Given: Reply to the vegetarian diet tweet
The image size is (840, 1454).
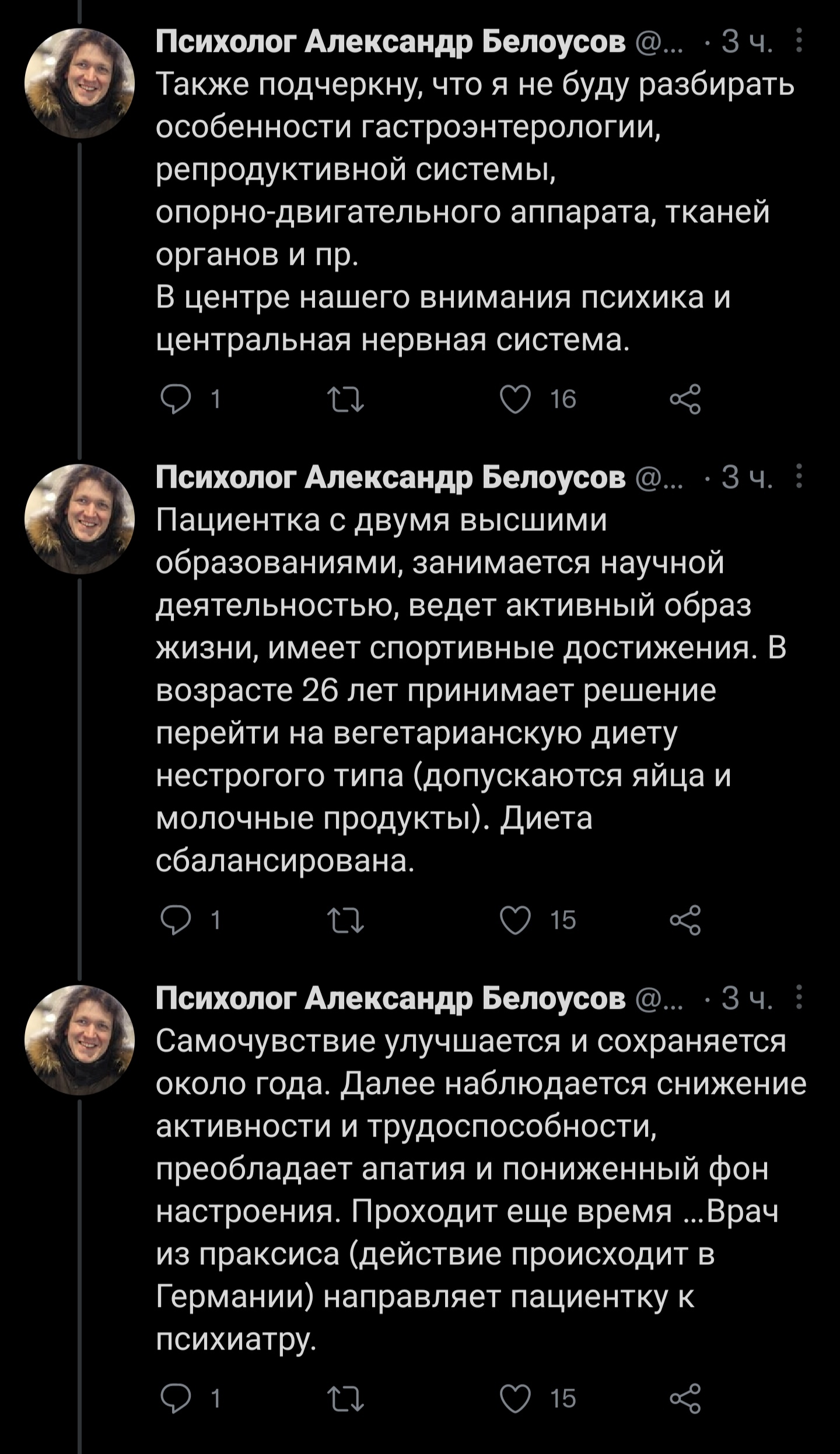Looking at the screenshot, I should tap(175, 920).
